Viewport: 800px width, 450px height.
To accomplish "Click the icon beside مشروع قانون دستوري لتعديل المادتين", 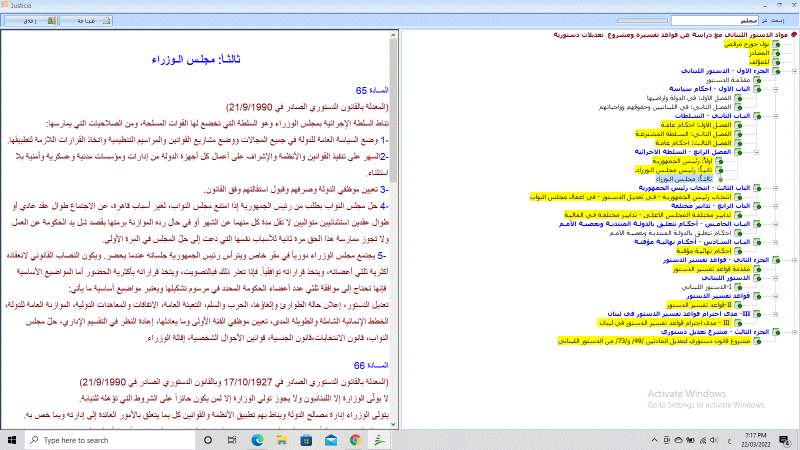I will click(757, 341).
